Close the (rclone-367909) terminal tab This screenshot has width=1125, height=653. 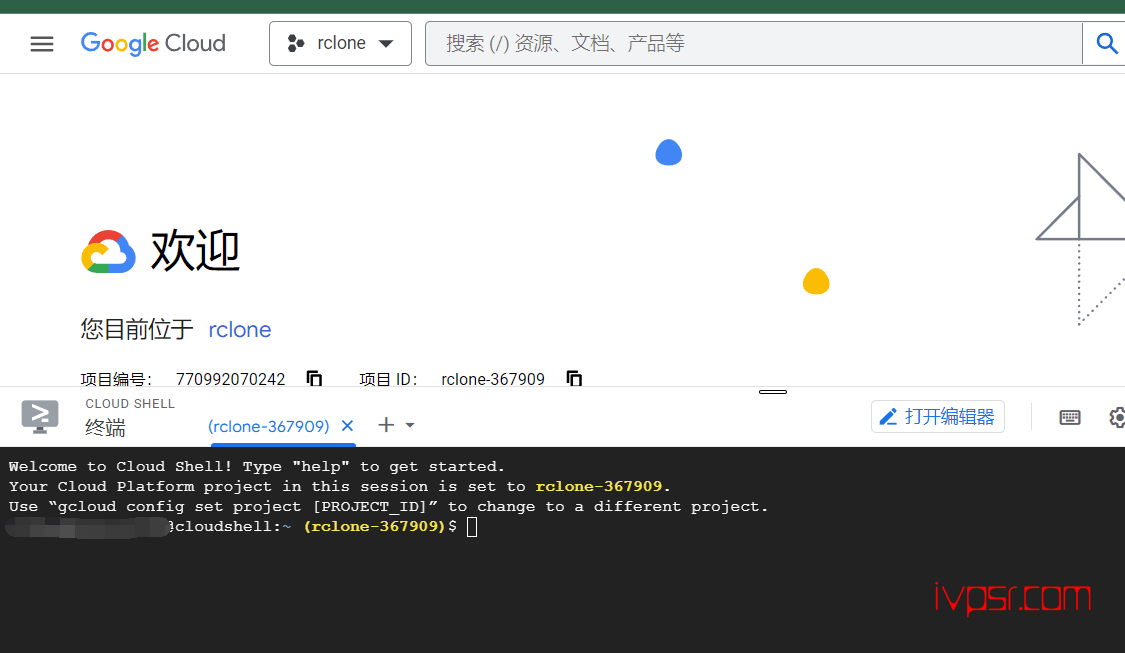pos(347,426)
